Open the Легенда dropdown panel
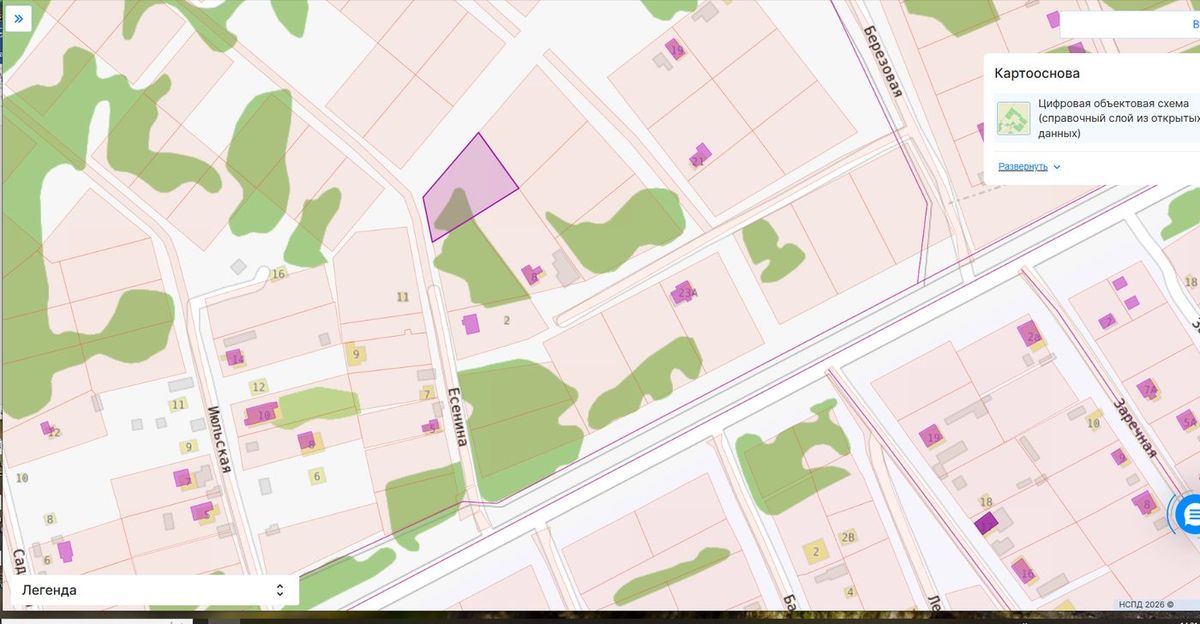 pyautogui.click(x=154, y=590)
